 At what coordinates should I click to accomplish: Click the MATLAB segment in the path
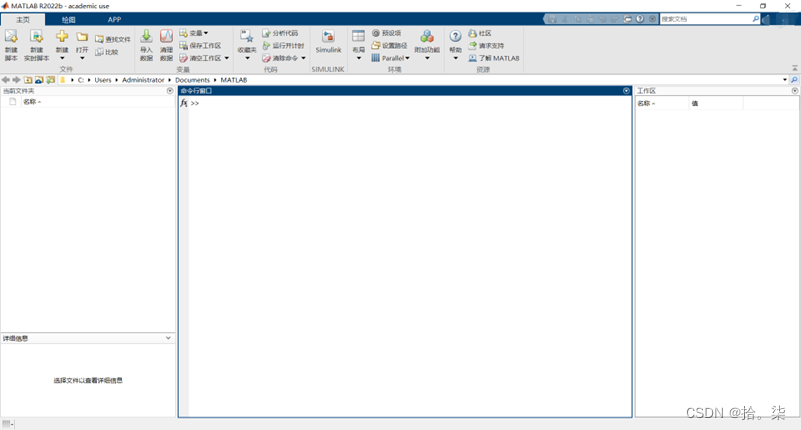point(234,80)
